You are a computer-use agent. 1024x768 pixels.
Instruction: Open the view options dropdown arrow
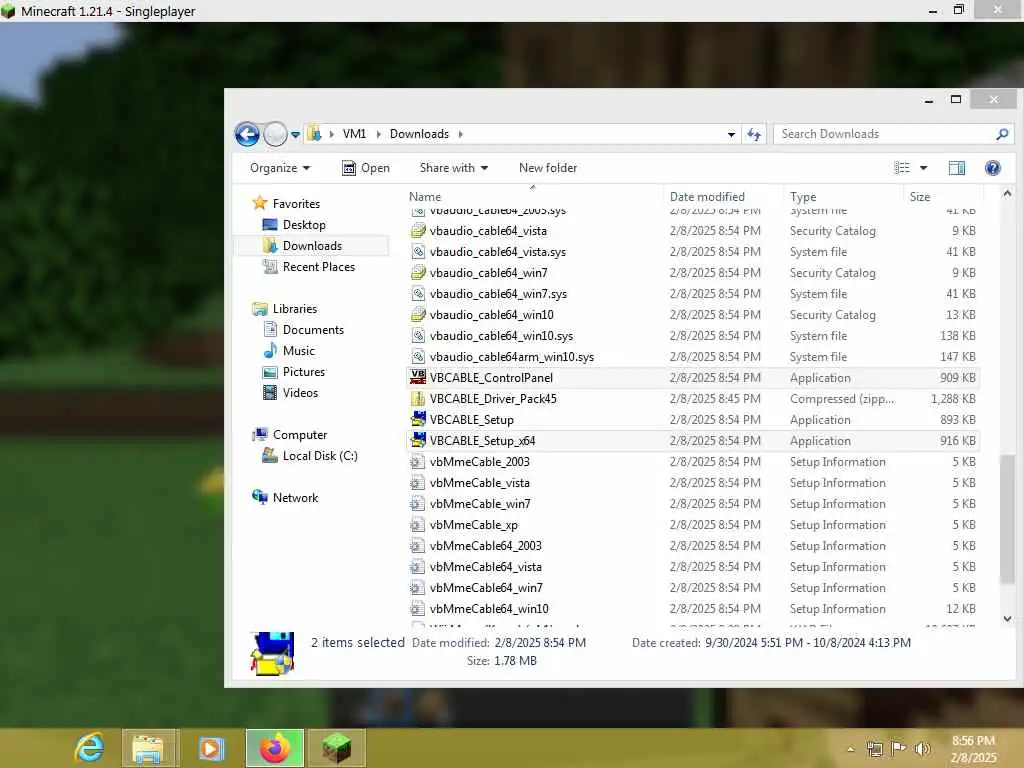[923, 168]
